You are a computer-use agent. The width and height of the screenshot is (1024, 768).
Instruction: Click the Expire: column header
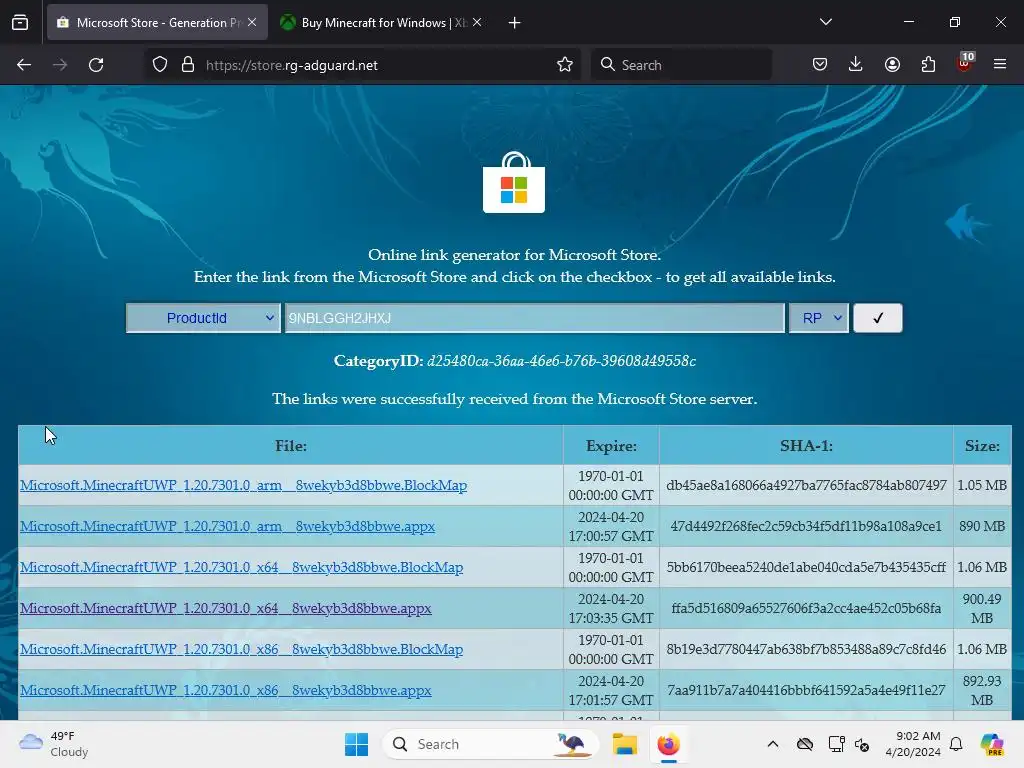pos(611,445)
